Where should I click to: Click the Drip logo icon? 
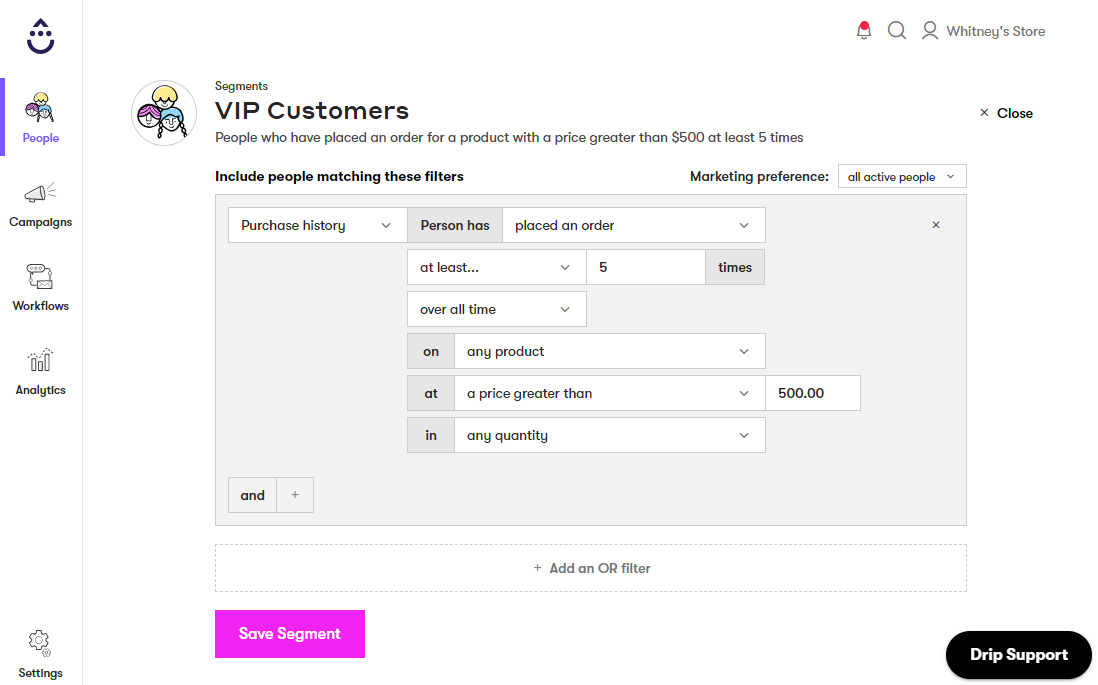tap(40, 35)
